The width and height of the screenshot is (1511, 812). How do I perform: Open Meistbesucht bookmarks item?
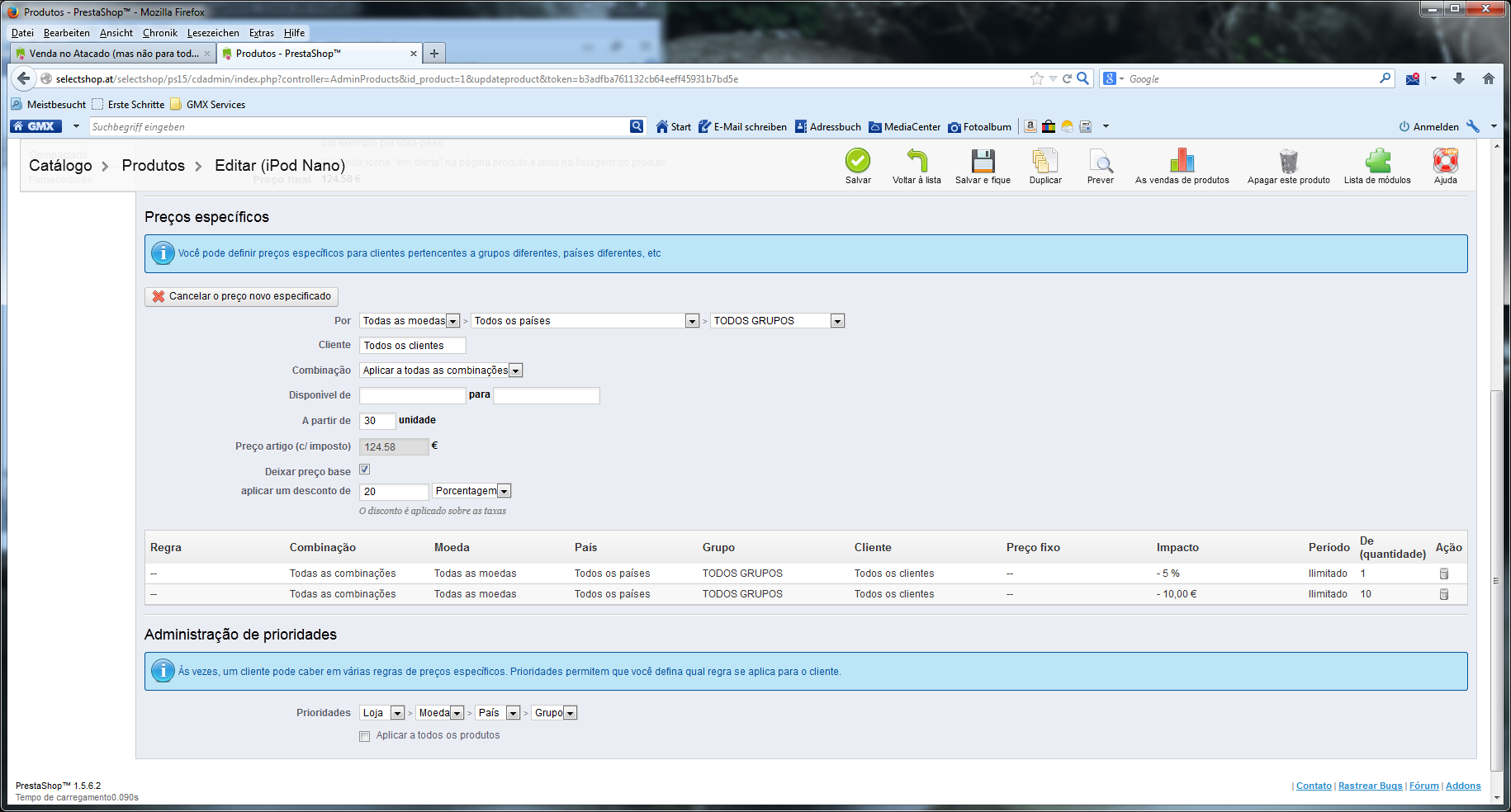point(49,104)
